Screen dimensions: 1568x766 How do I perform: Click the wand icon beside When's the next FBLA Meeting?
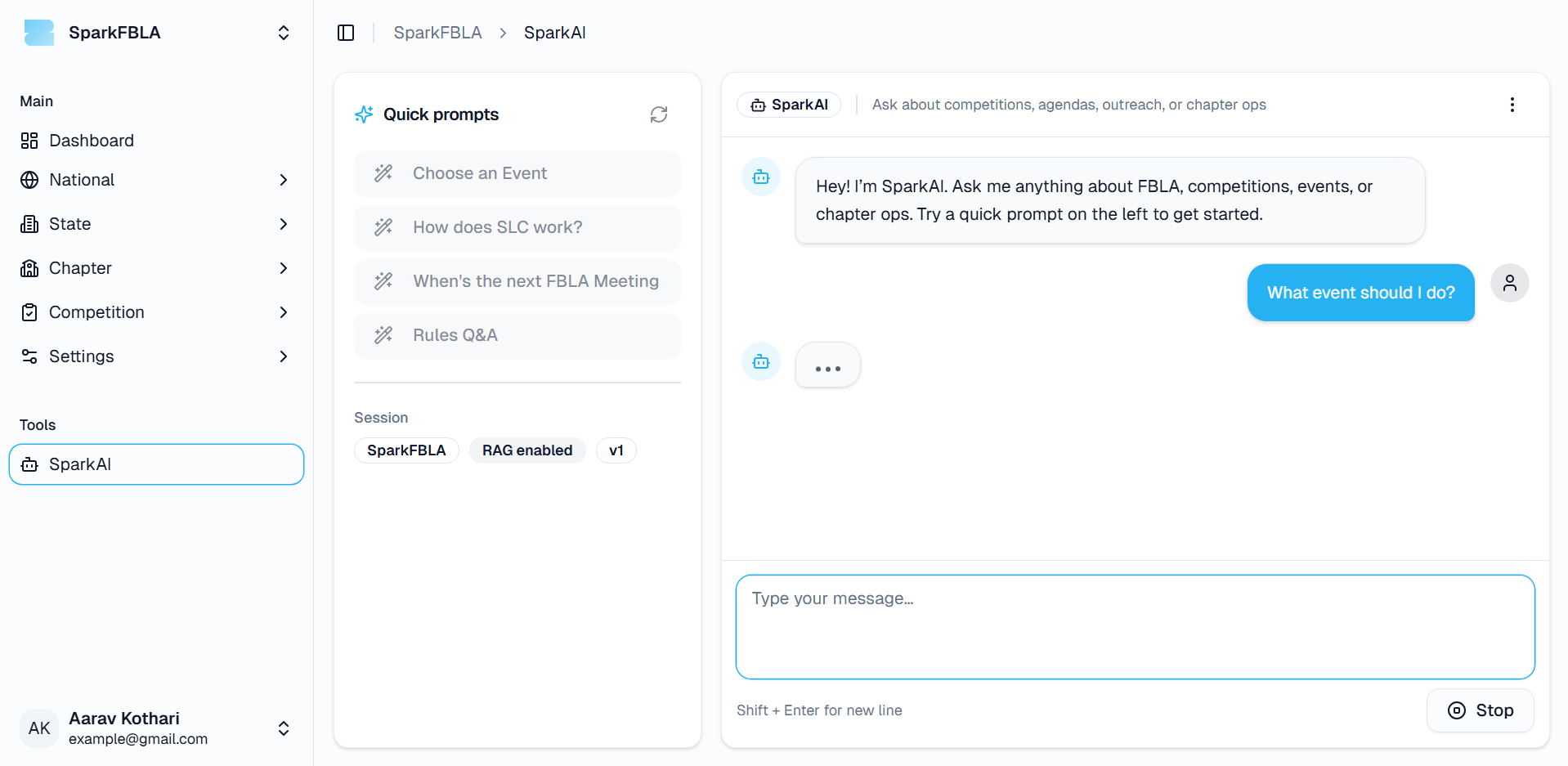[x=383, y=281]
